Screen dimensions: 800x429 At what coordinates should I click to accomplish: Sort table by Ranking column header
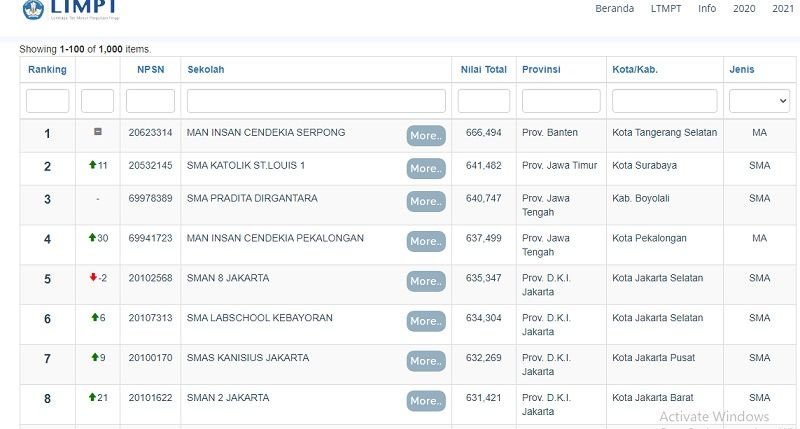coord(47,69)
